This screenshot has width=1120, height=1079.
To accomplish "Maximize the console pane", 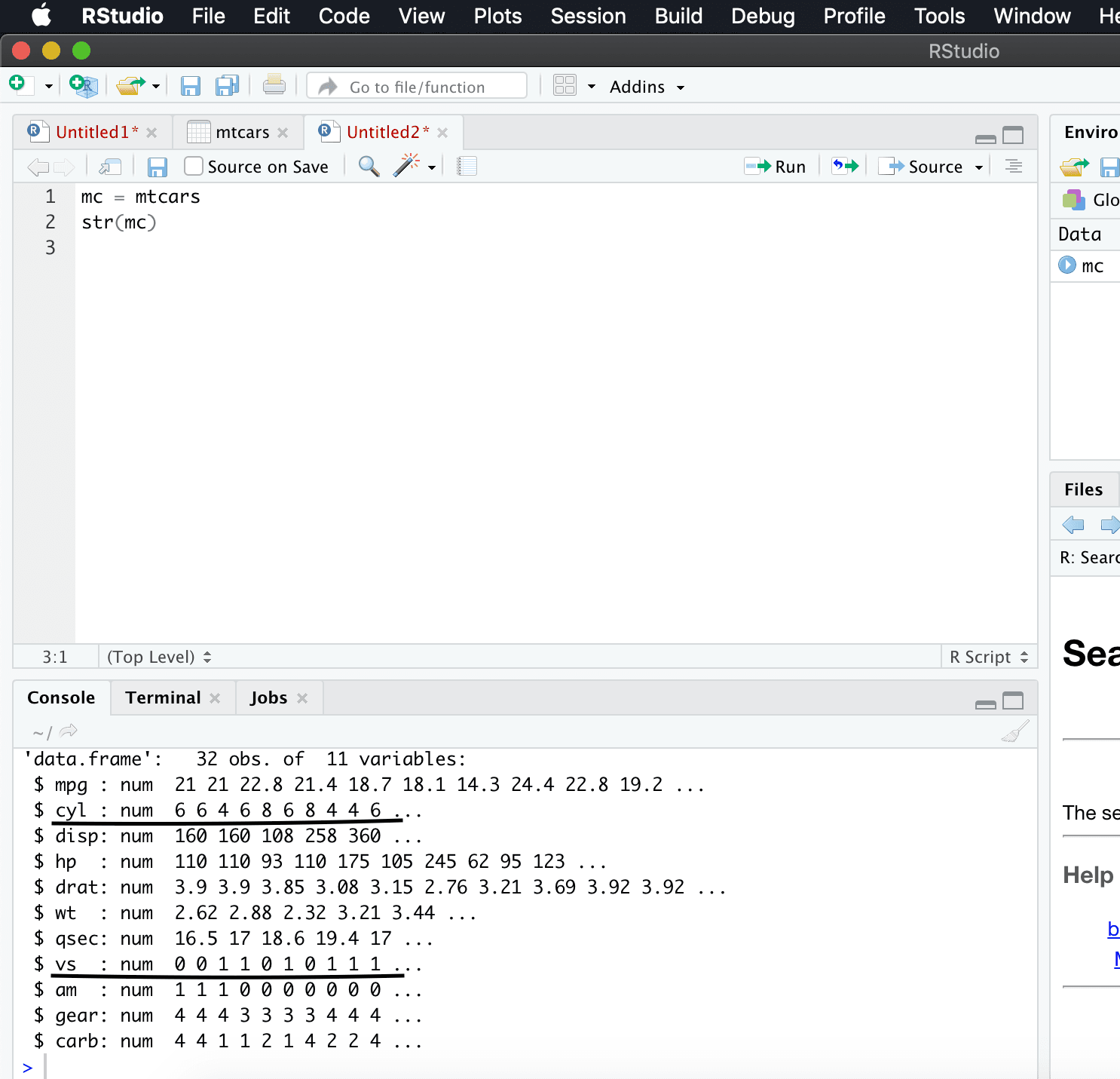I will pyautogui.click(x=1013, y=700).
